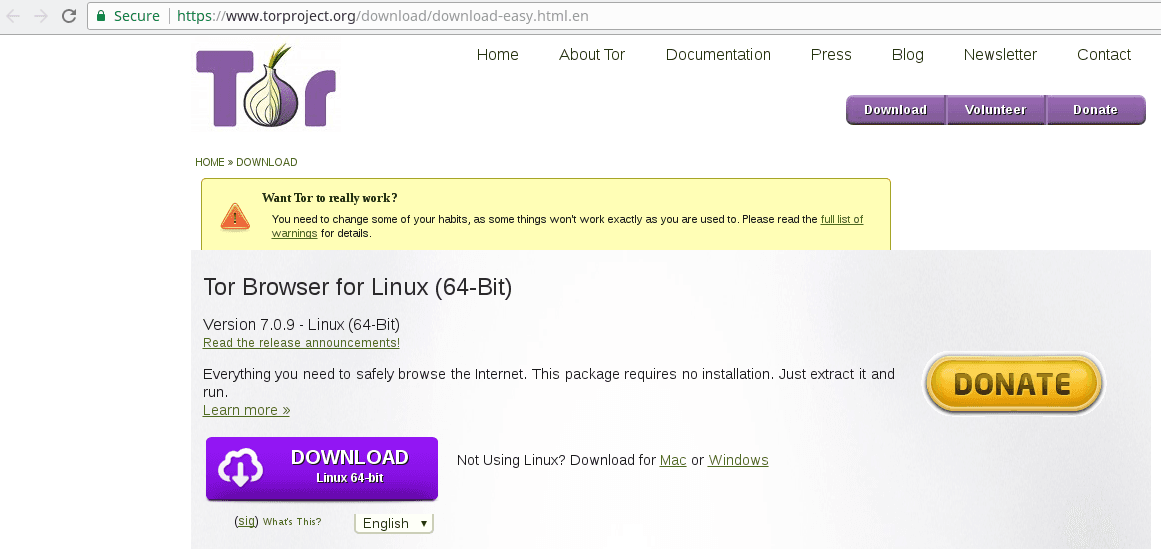Open the English language dropdown
Image resolution: width=1161 pixels, height=549 pixels.
click(394, 523)
